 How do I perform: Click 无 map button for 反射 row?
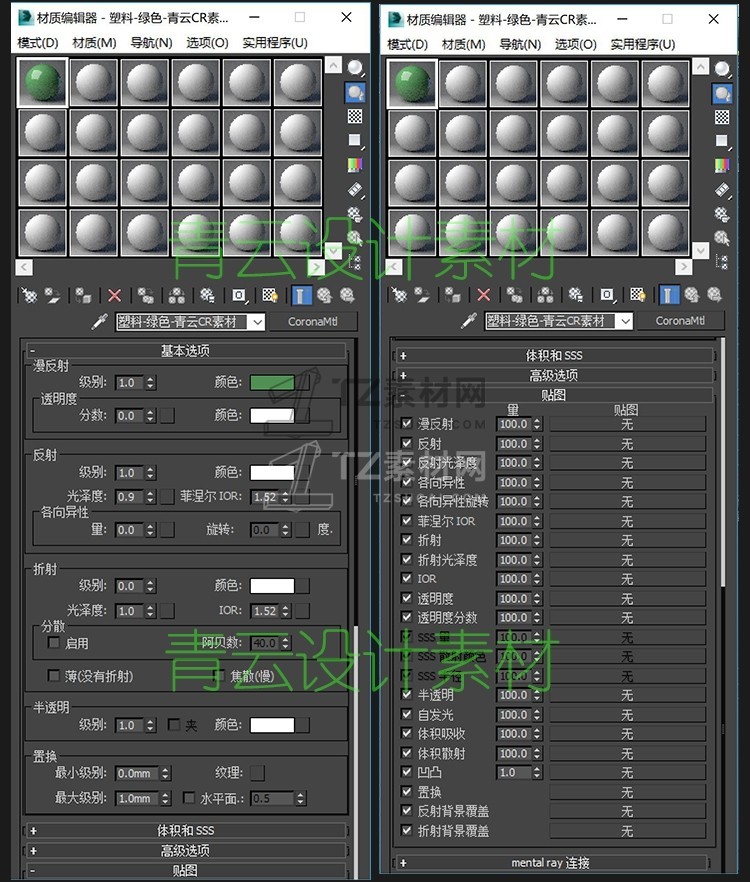[x=627, y=444]
